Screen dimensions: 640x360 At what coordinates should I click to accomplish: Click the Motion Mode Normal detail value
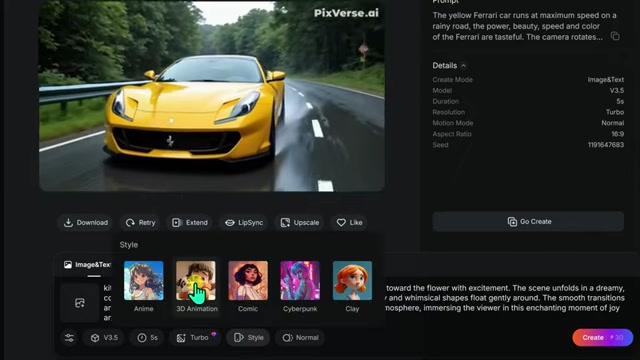click(613, 123)
